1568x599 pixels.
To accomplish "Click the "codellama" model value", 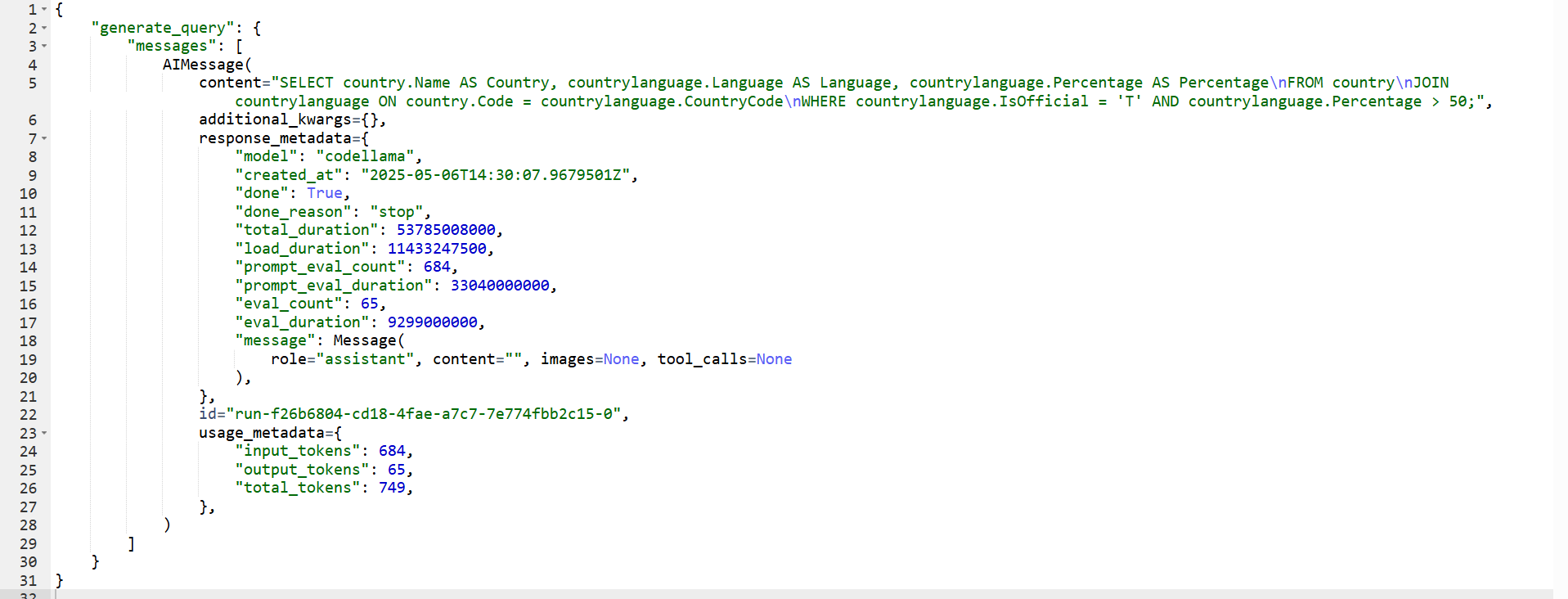I will click(x=366, y=156).
